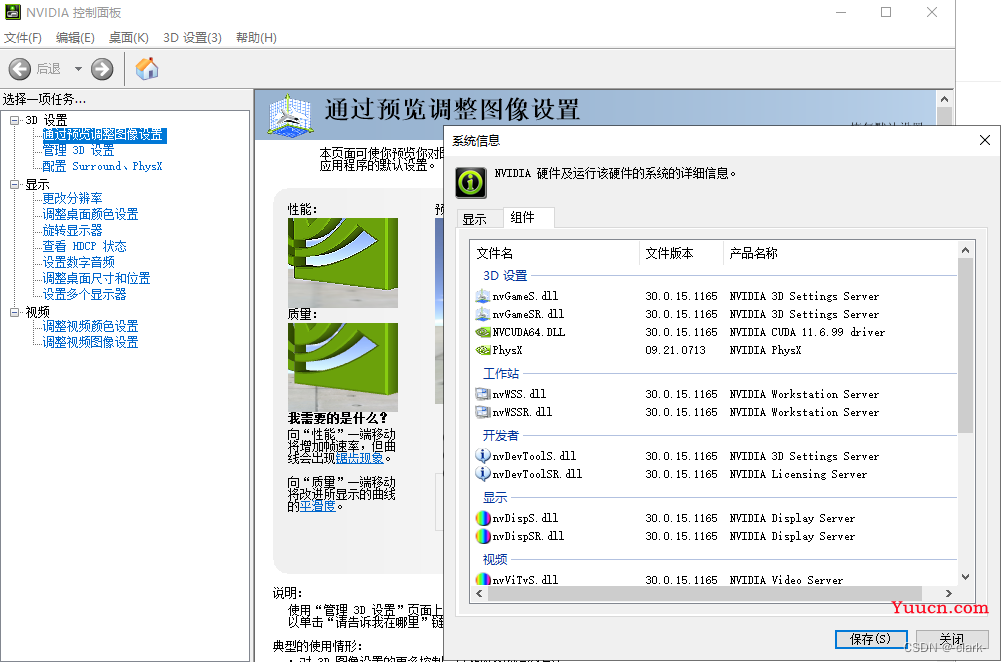Click the nvDispSR.dll color sphere icon
The height and width of the screenshot is (662, 1001).
[x=483, y=536]
